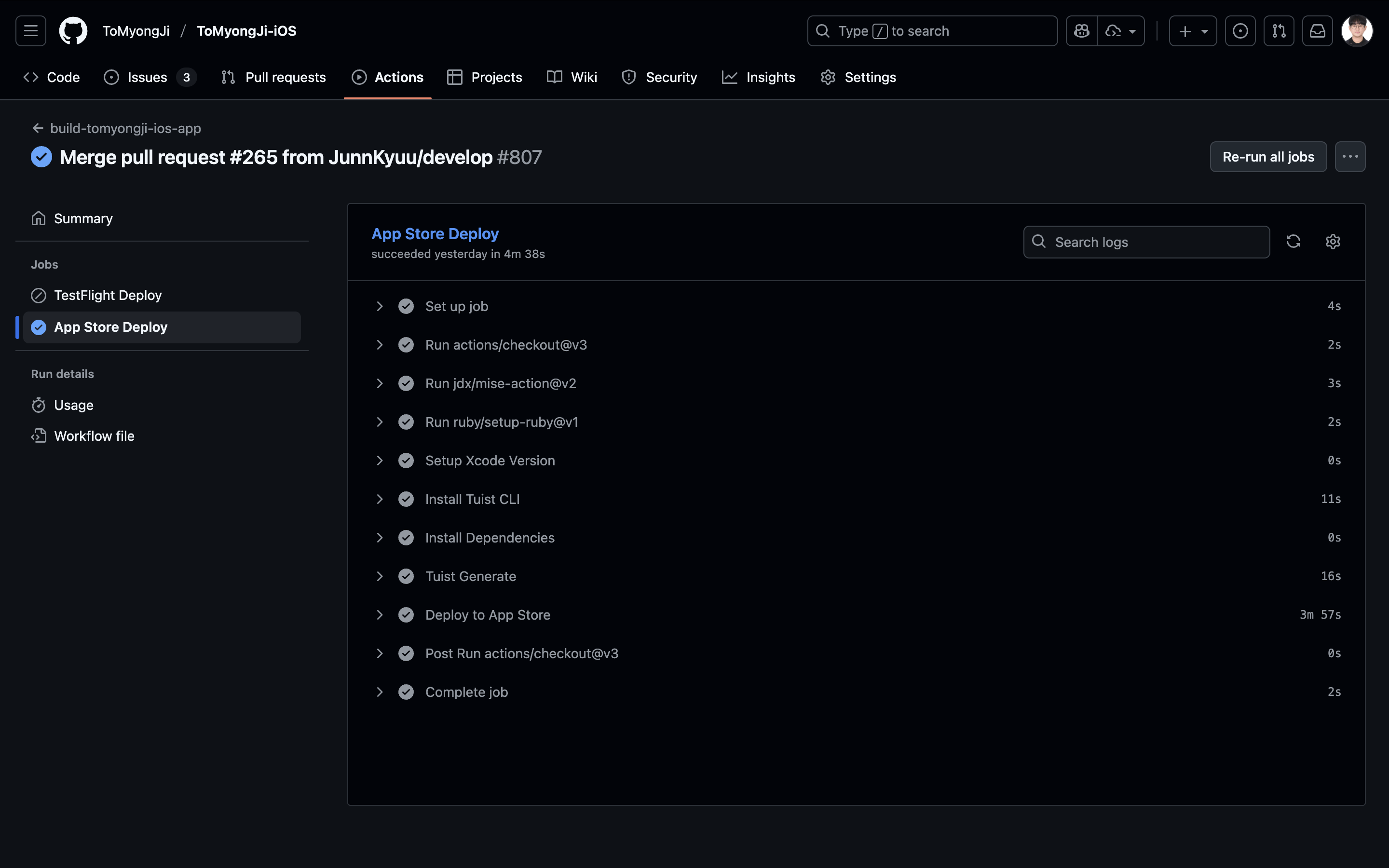
Task: Refresh the job logs
Action: click(x=1293, y=242)
